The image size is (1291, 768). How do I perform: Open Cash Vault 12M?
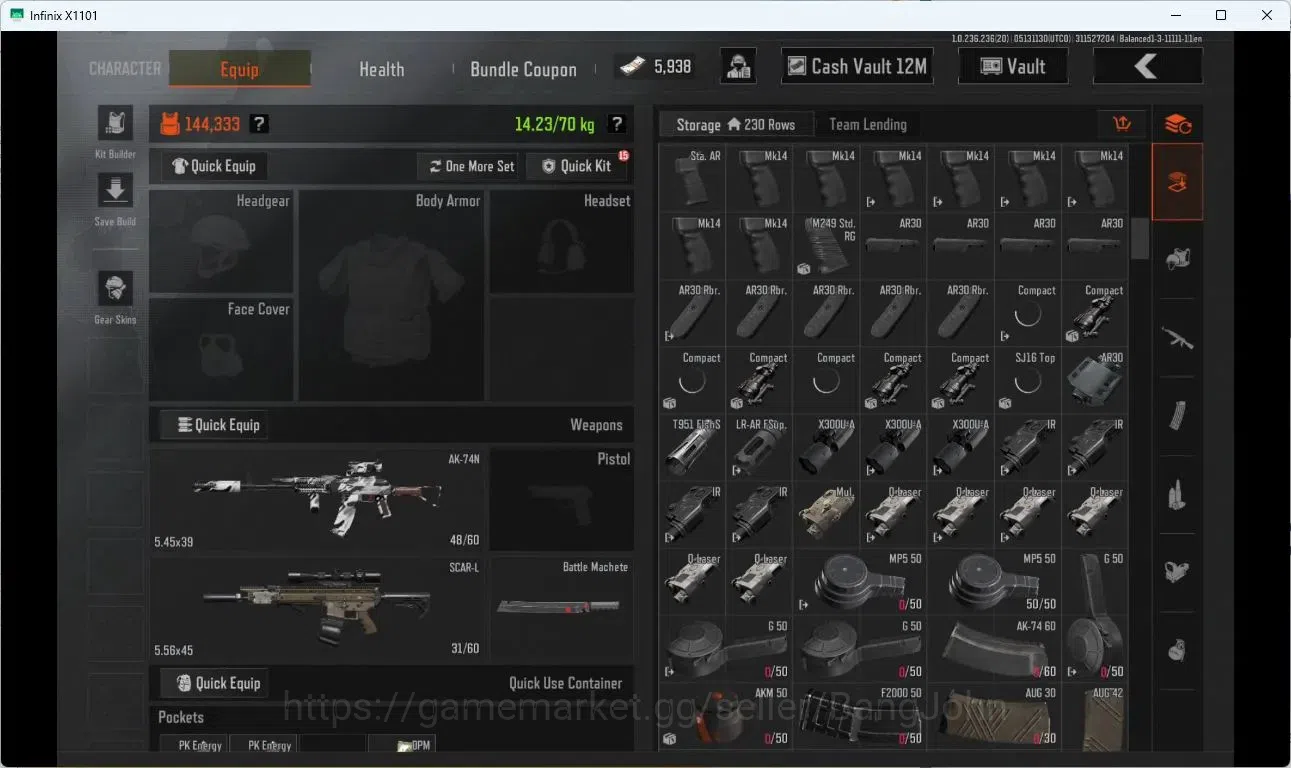coord(857,67)
